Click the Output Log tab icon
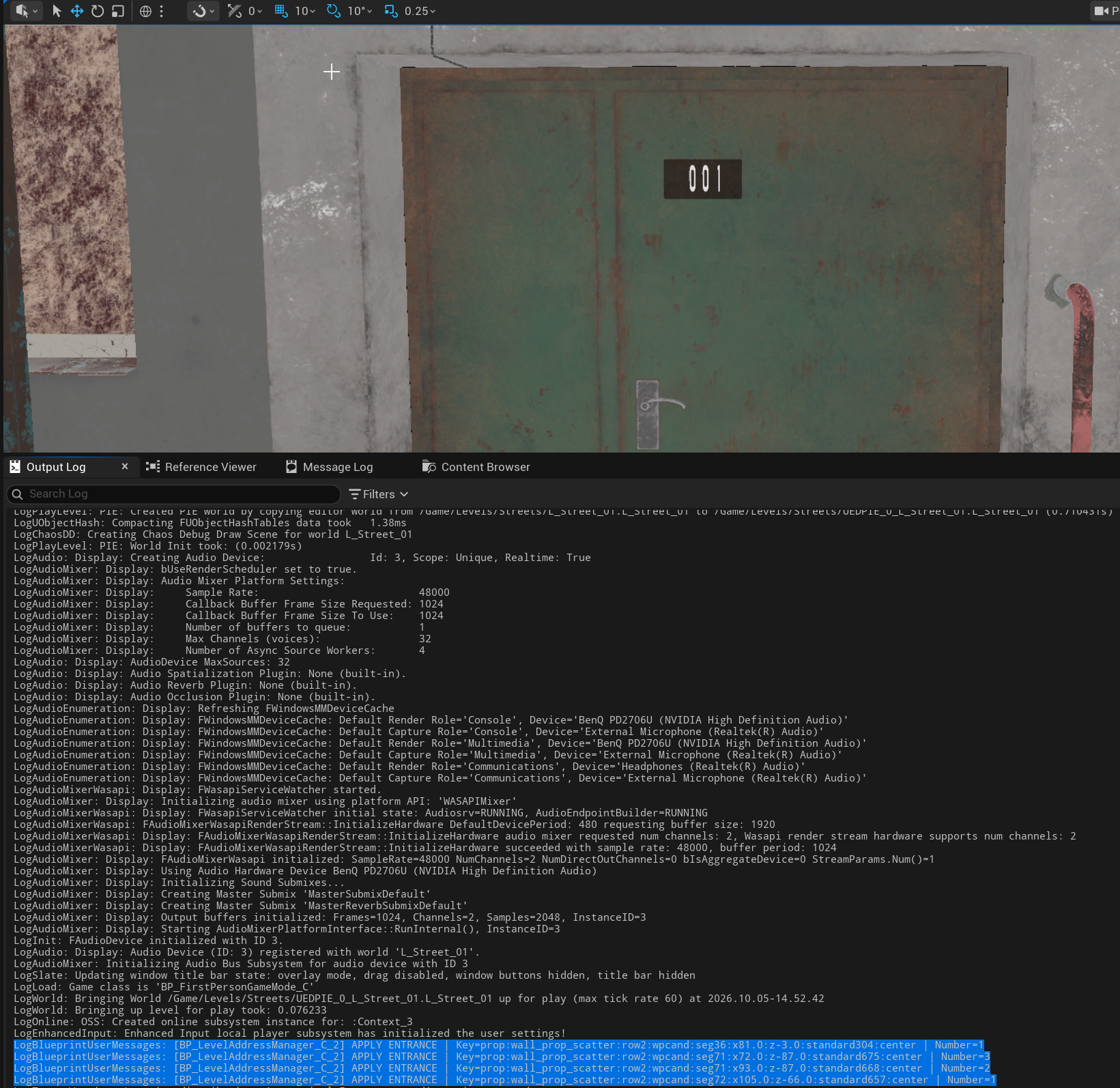1120x1088 pixels. pos(15,467)
